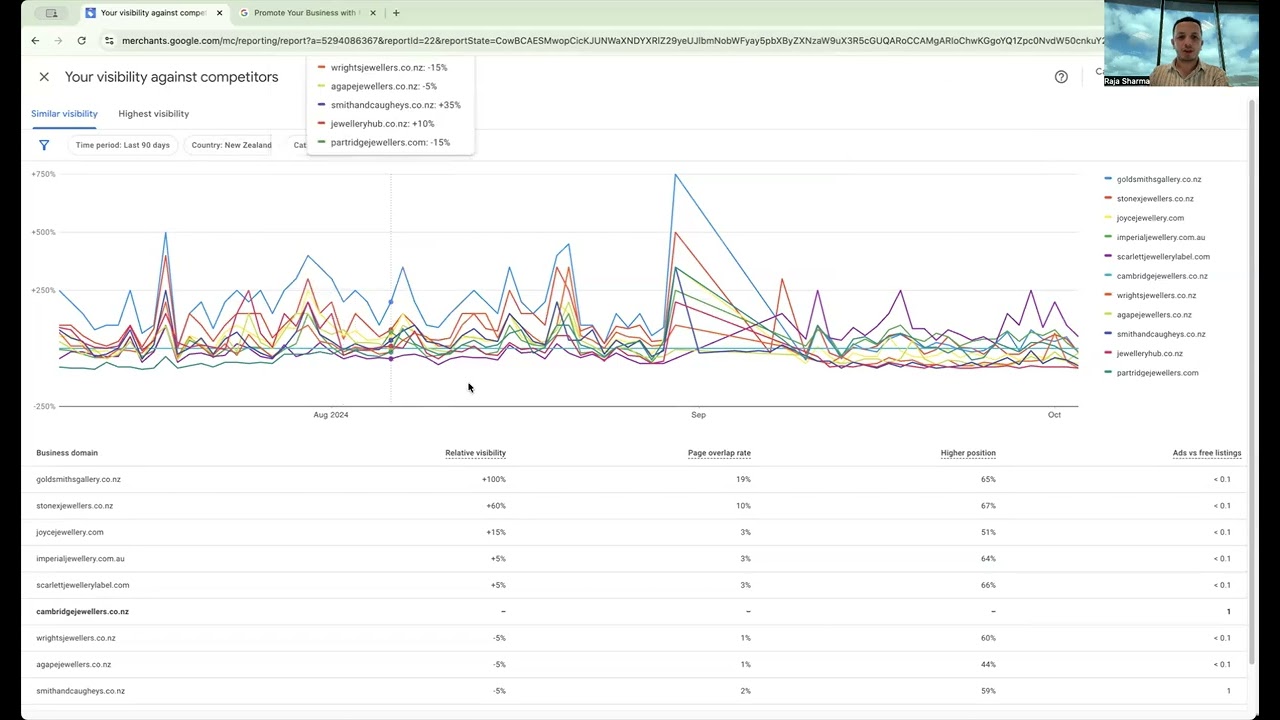Select wrightsjewellers.co.nz table row domain
This screenshot has width=1280, height=720.
click(76, 638)
